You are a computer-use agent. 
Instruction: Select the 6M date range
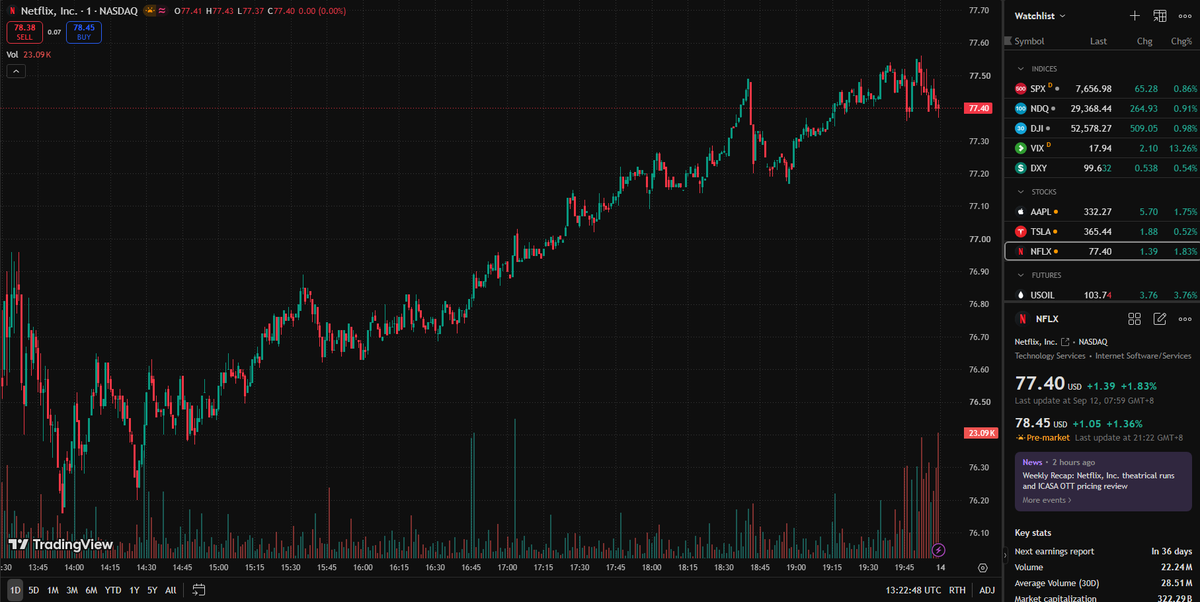click(91, 590)
